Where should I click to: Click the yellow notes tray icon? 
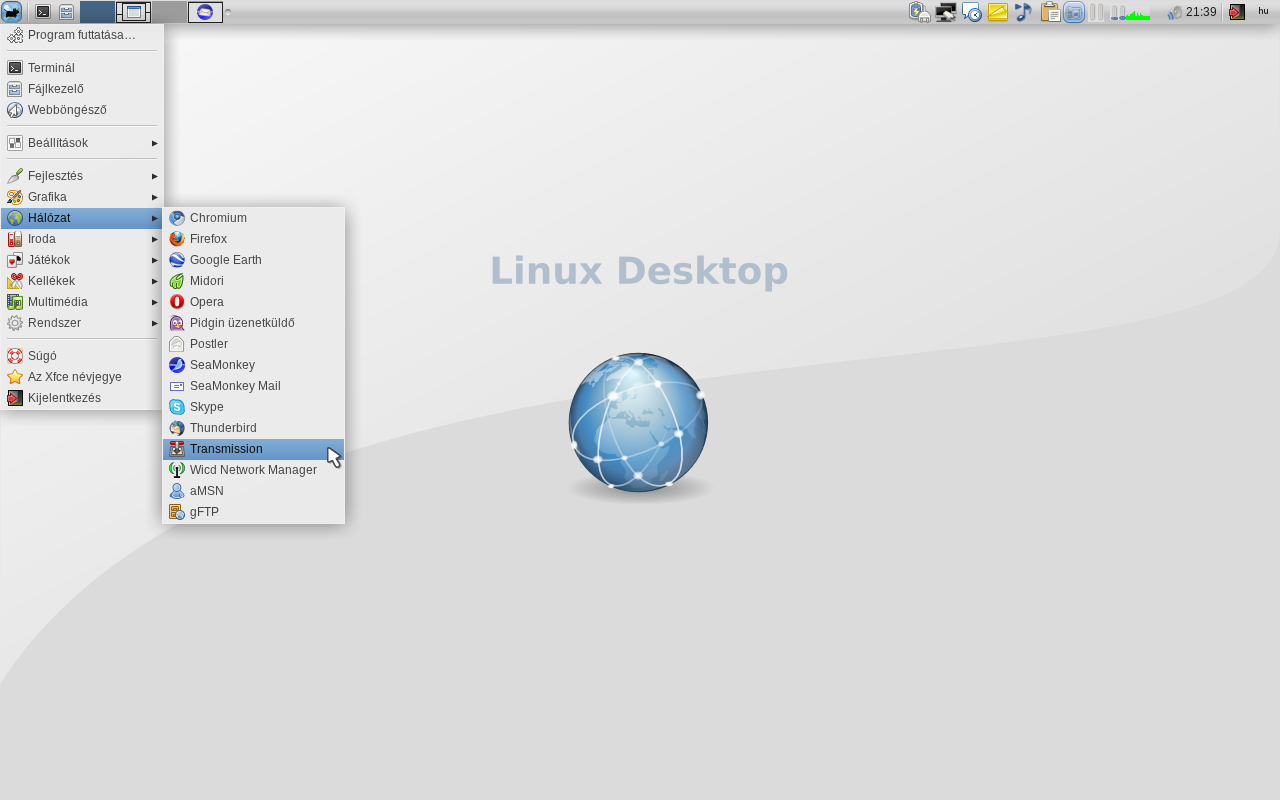(998, 12)
